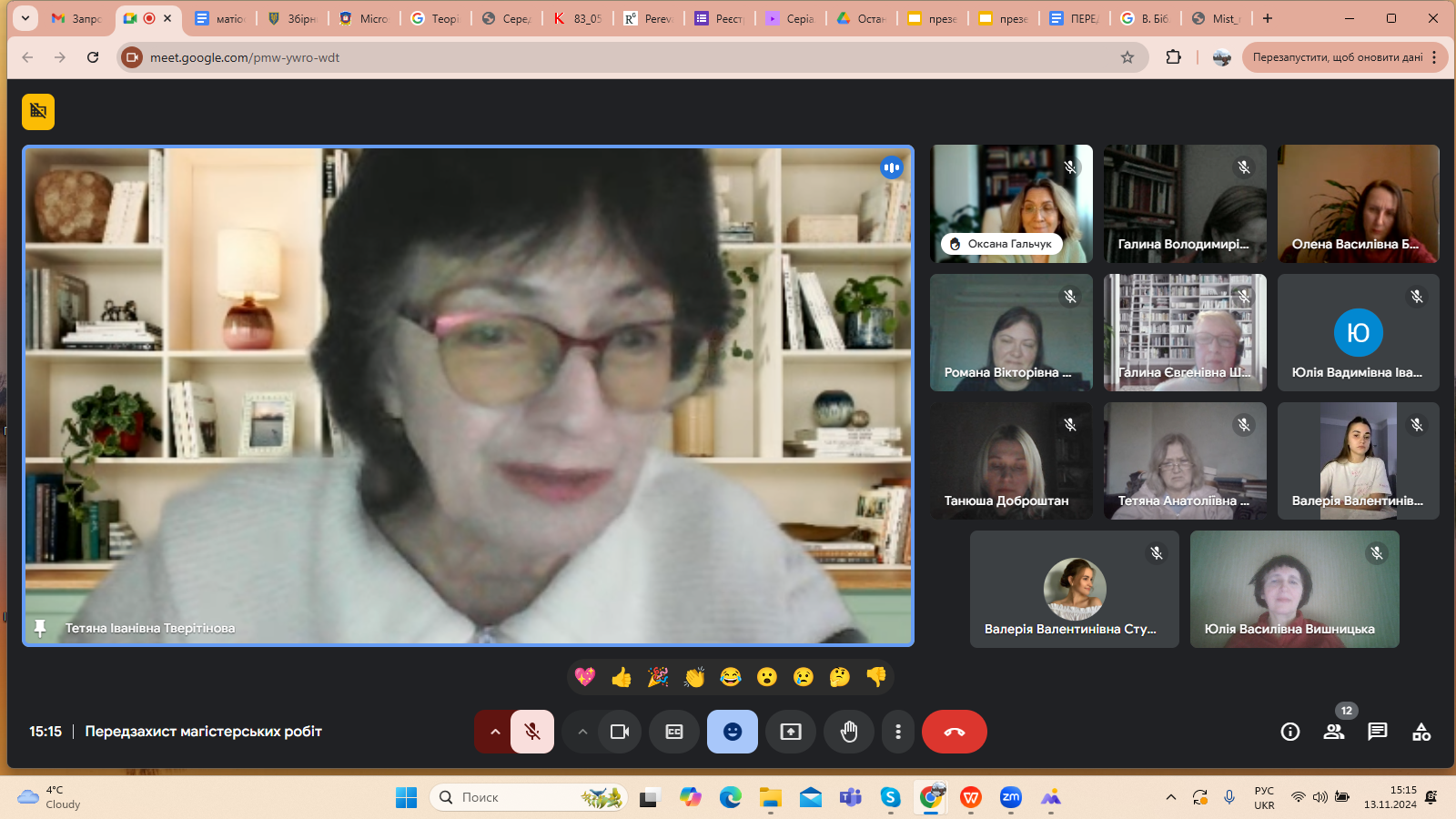Expand audio settings arrow beside microphone
This screenshot has width=1456, height=819.
click(495, 732)
